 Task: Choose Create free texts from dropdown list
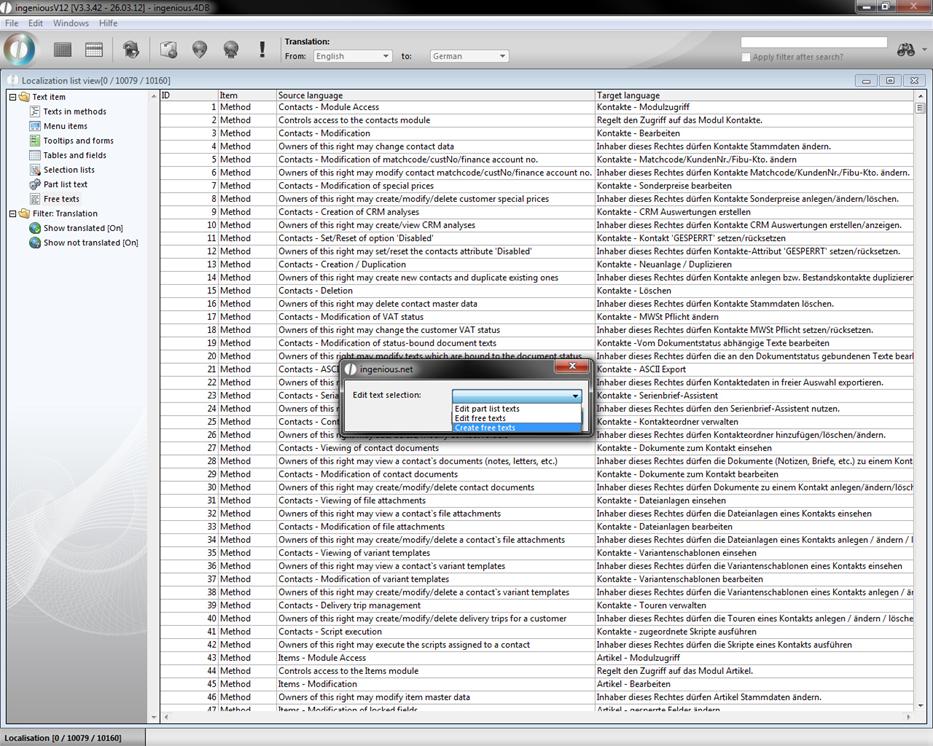485,428
